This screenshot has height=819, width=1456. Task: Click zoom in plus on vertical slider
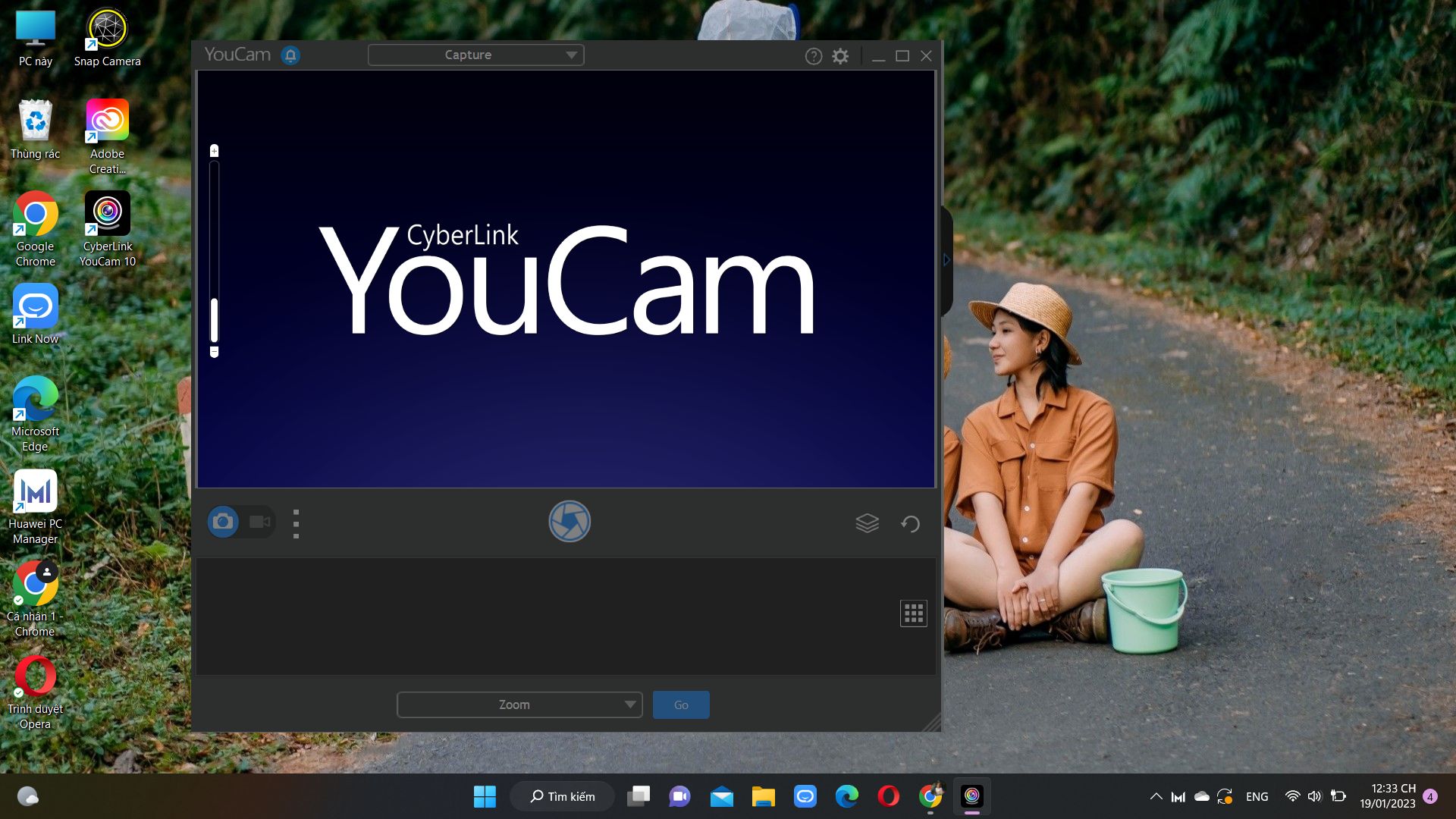215,151
